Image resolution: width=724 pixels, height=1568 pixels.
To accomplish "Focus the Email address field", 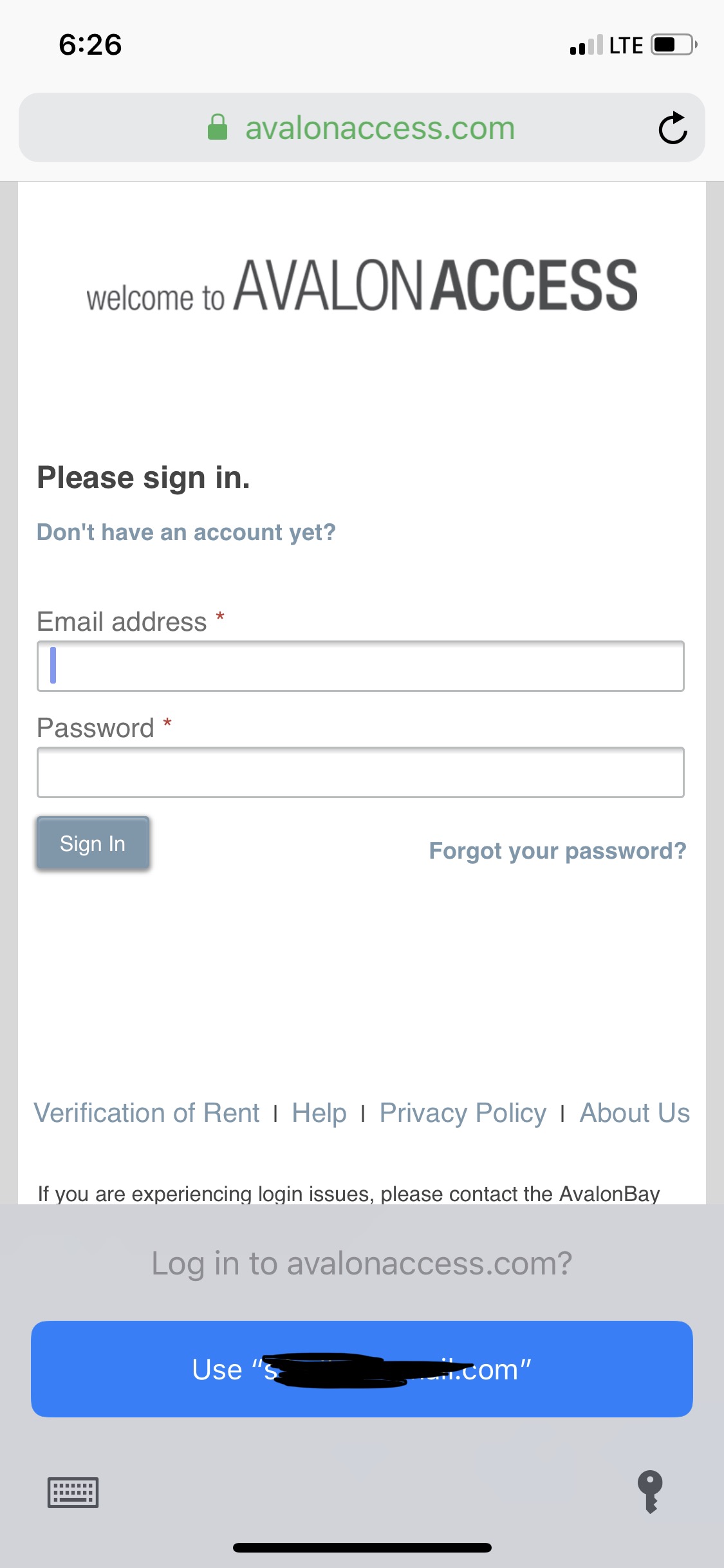I will pyautogui.click(x=360, y=666).
